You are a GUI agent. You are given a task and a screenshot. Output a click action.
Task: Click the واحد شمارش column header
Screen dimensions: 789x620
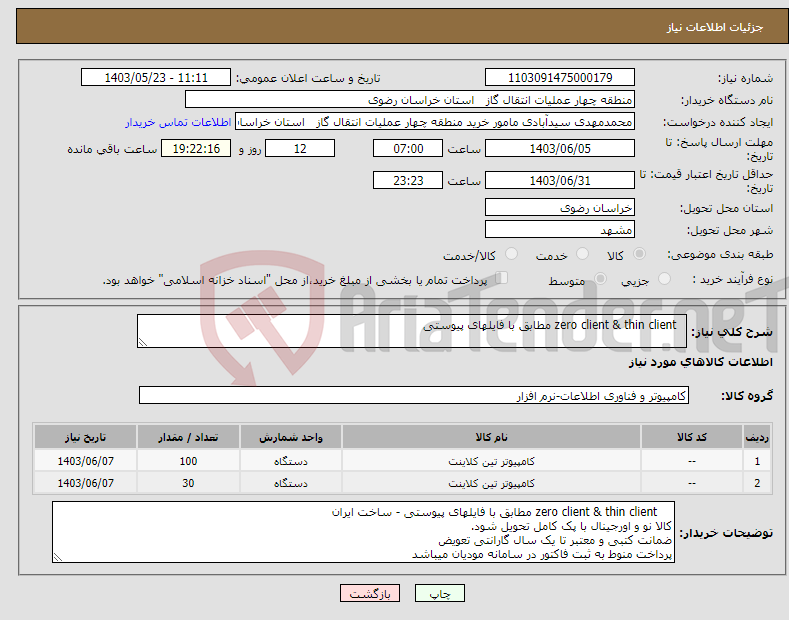[291, 437]
